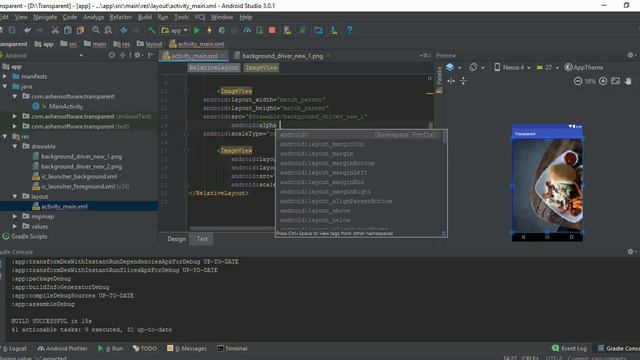Open the Help question mark icon
Viewport: 640px width, 360px height.
(x=349, y=30)
